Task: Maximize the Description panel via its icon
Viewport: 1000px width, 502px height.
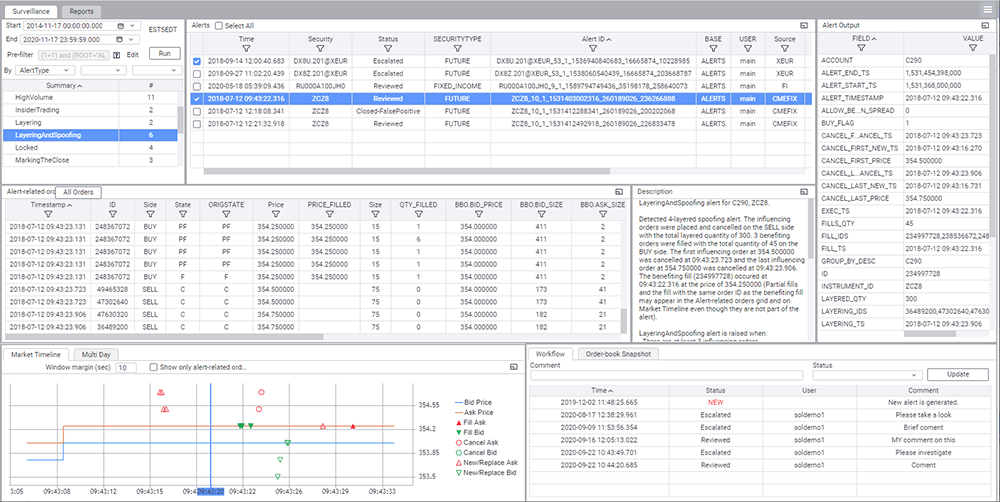Action: [x=803, y=191]
